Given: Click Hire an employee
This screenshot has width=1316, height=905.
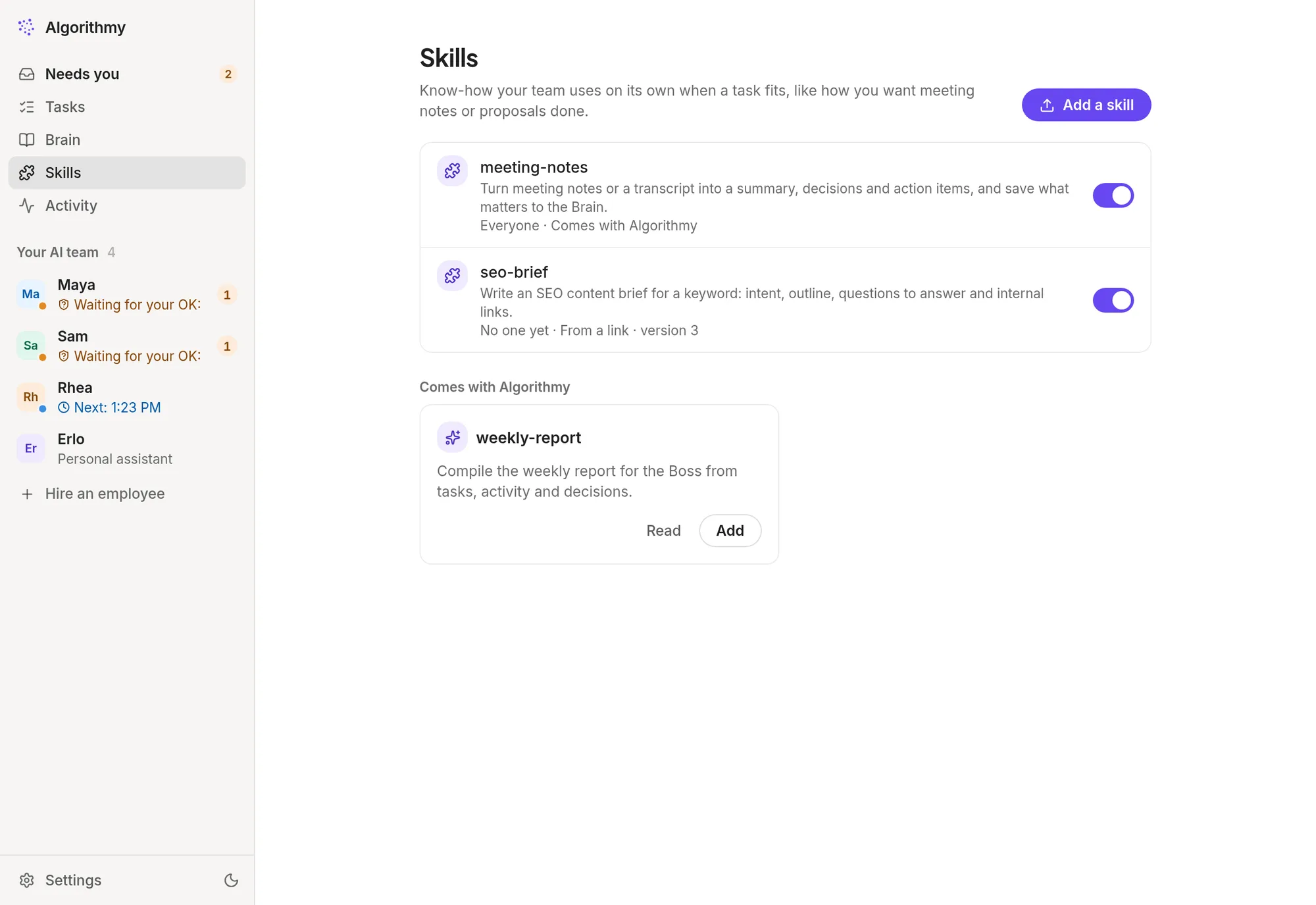Looking at the screenshot, I should pyautogui.click(x=127, y=494).
